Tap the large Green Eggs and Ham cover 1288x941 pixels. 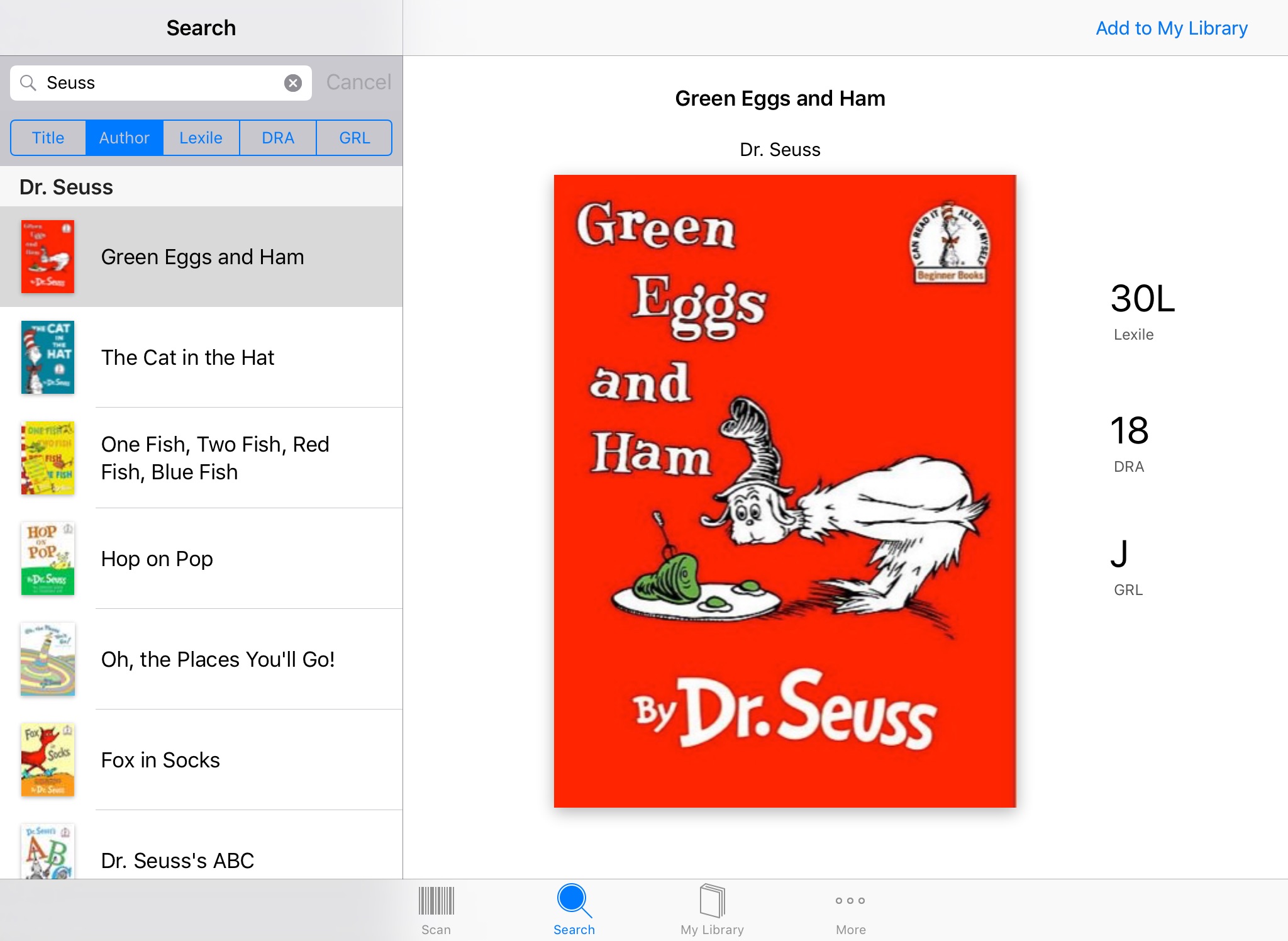click(x=784, y=491)
